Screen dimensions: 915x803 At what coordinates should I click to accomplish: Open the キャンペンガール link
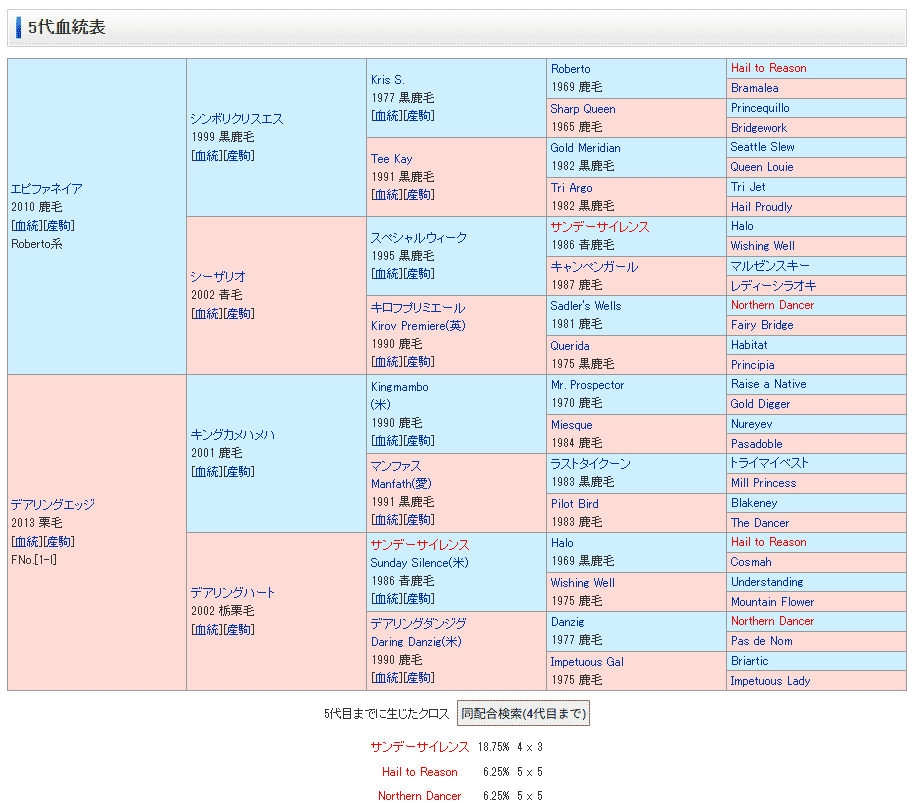(x=594, y=267)
